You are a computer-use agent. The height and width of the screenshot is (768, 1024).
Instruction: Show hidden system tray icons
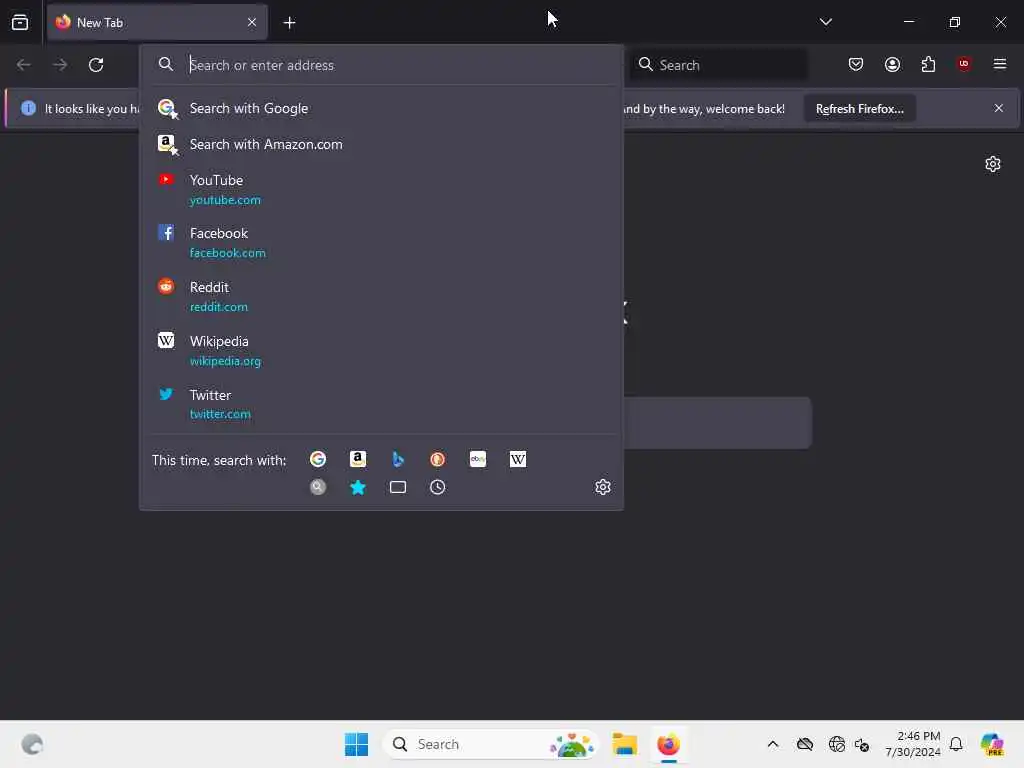[x=773, y=744]
